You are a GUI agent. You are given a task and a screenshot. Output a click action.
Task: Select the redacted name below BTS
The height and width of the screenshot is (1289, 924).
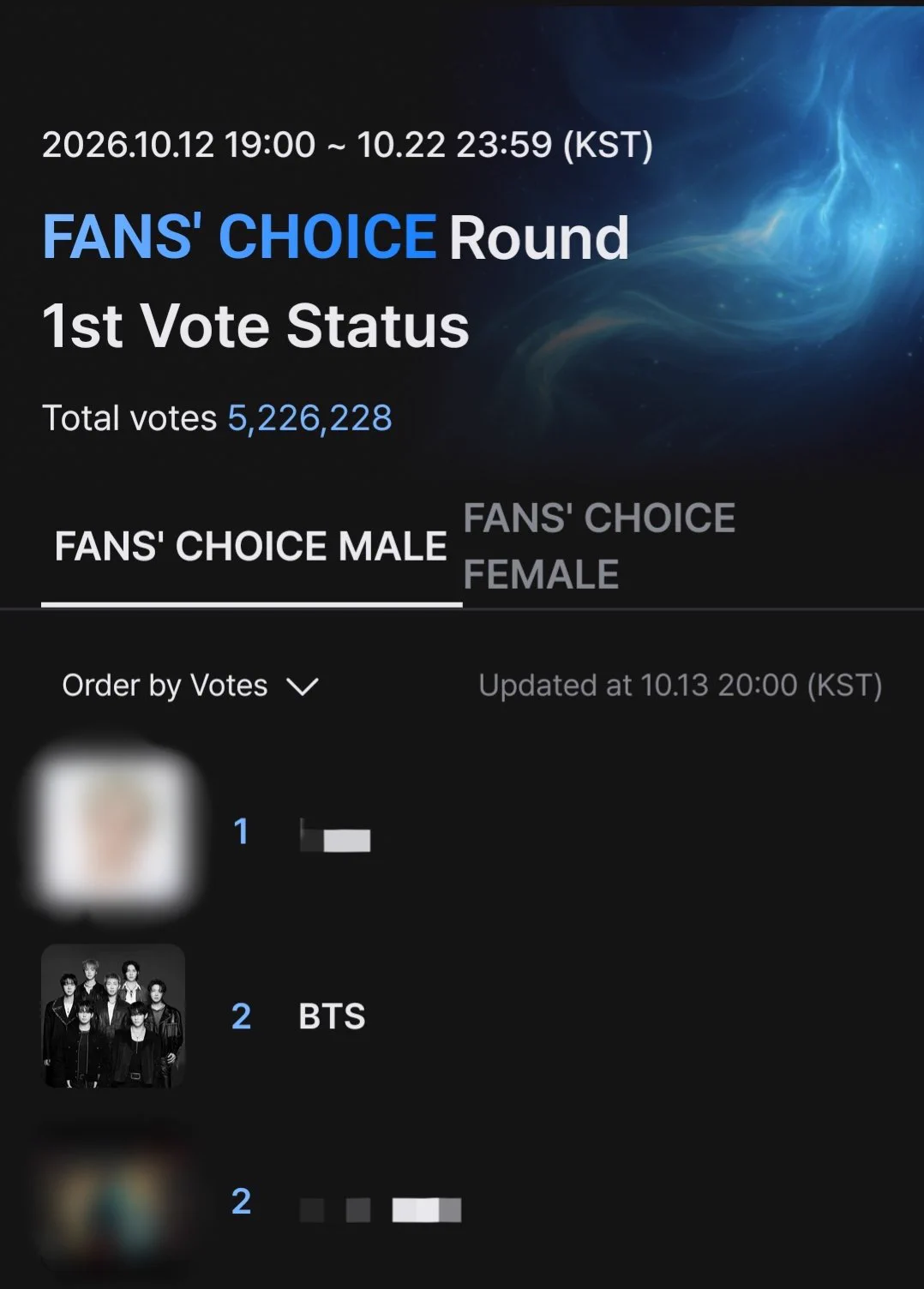click(381, 1210)
